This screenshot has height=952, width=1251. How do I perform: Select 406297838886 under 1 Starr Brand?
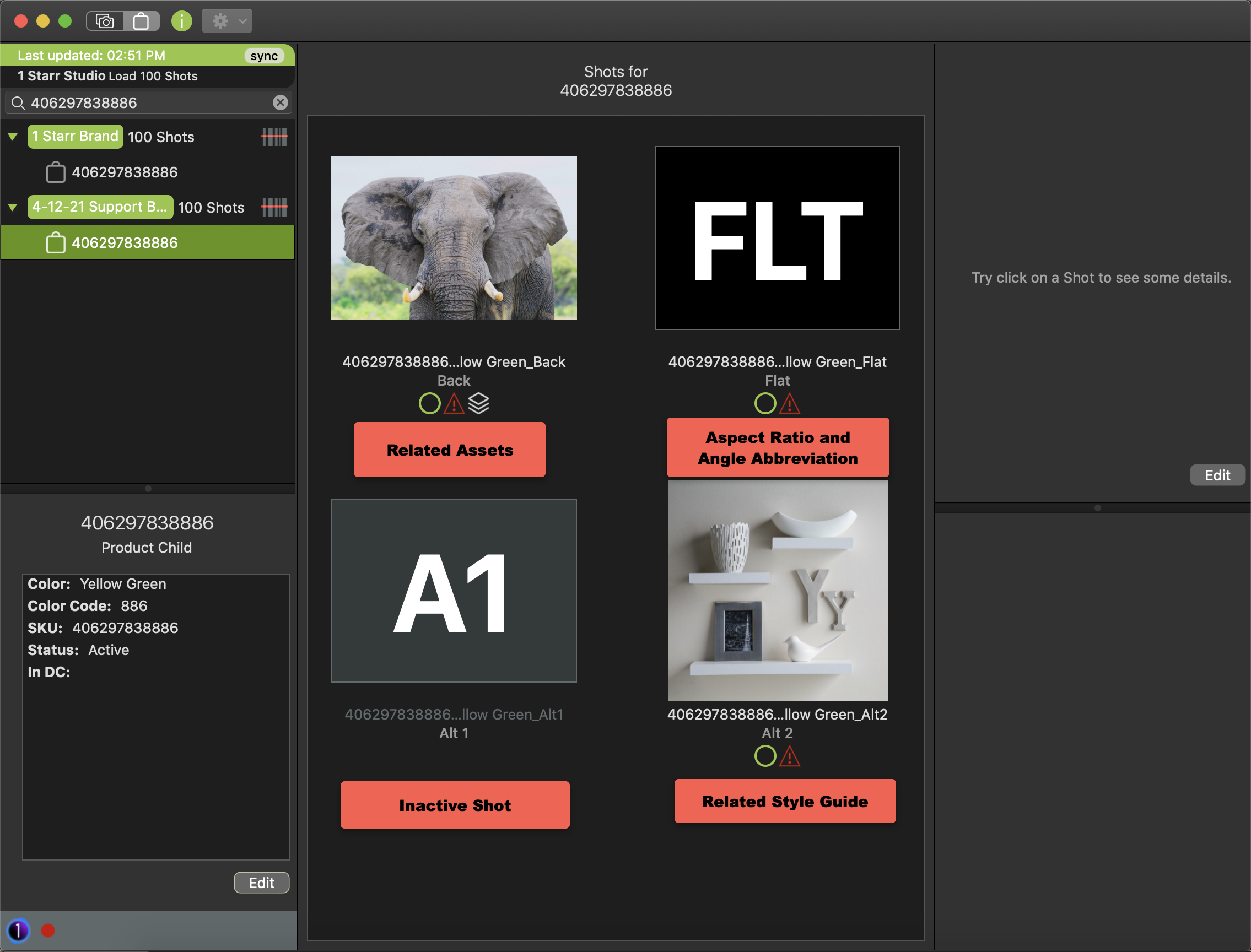[124, 172]
